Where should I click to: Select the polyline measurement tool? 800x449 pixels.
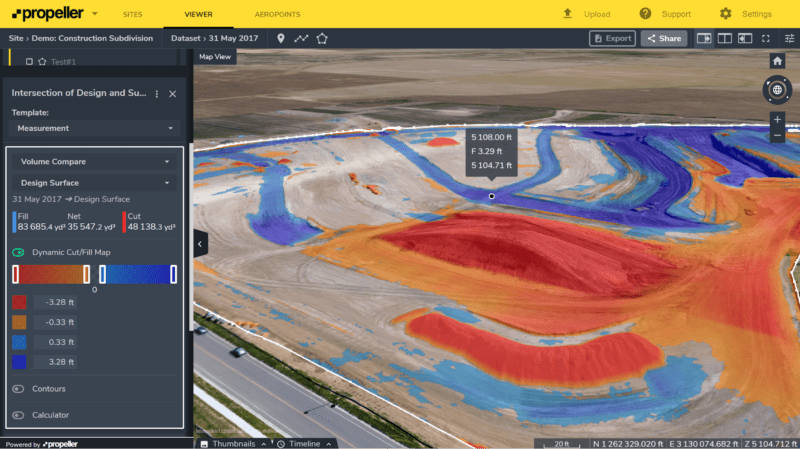301,38
